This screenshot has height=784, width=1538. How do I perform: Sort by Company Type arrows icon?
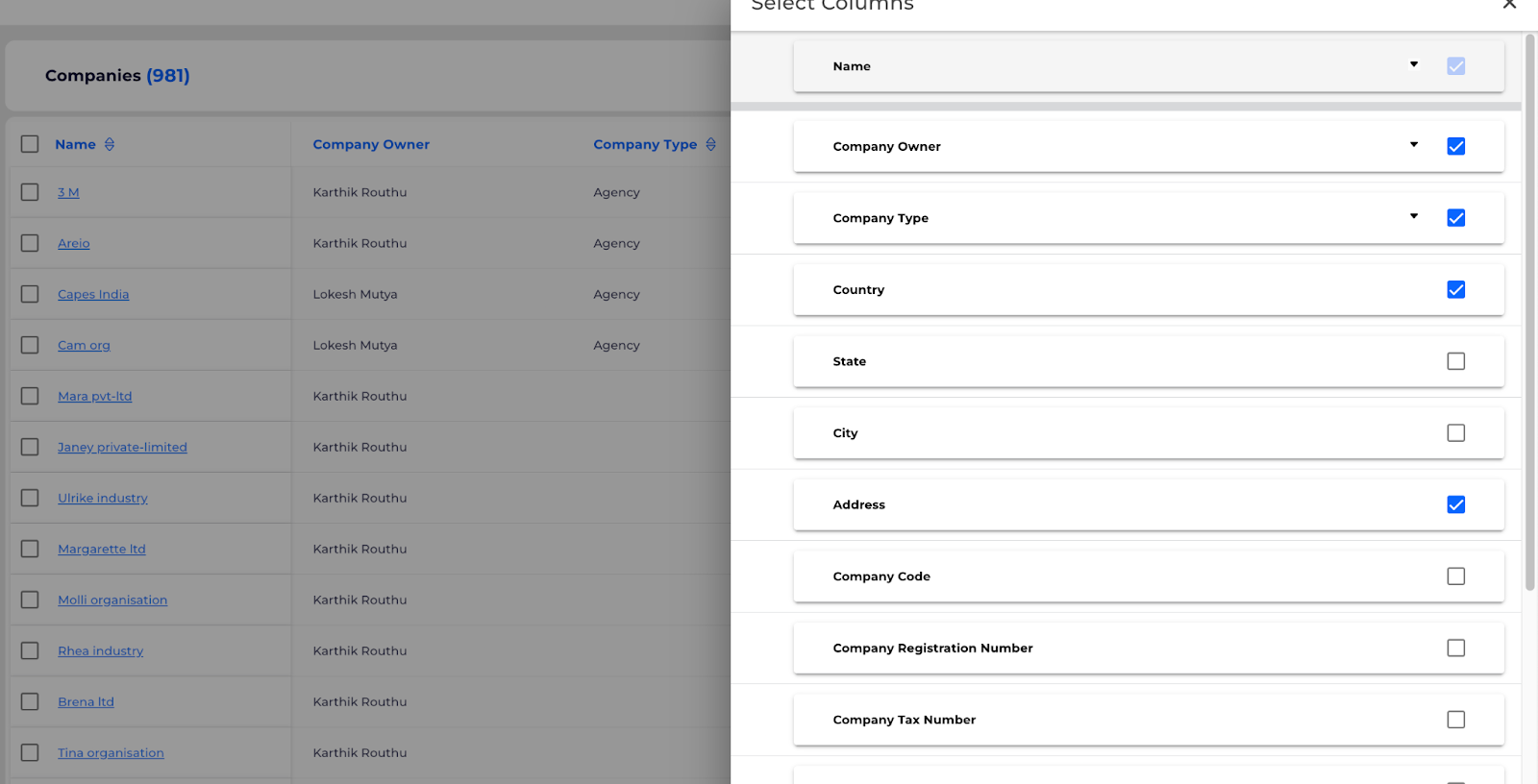[x=711, y=144]
